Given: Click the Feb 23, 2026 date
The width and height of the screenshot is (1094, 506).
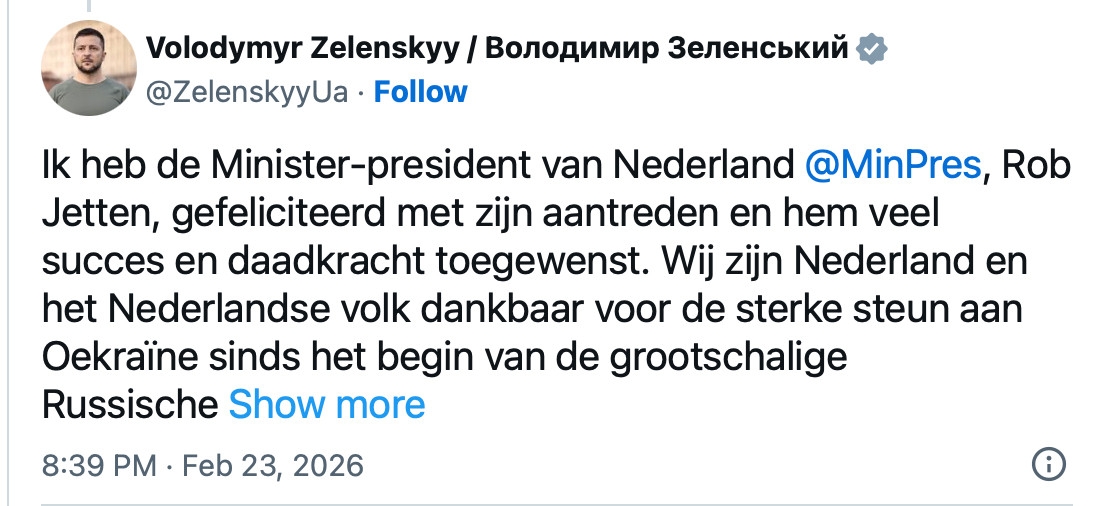Looking at the screenshot, I should coord(274,465).
